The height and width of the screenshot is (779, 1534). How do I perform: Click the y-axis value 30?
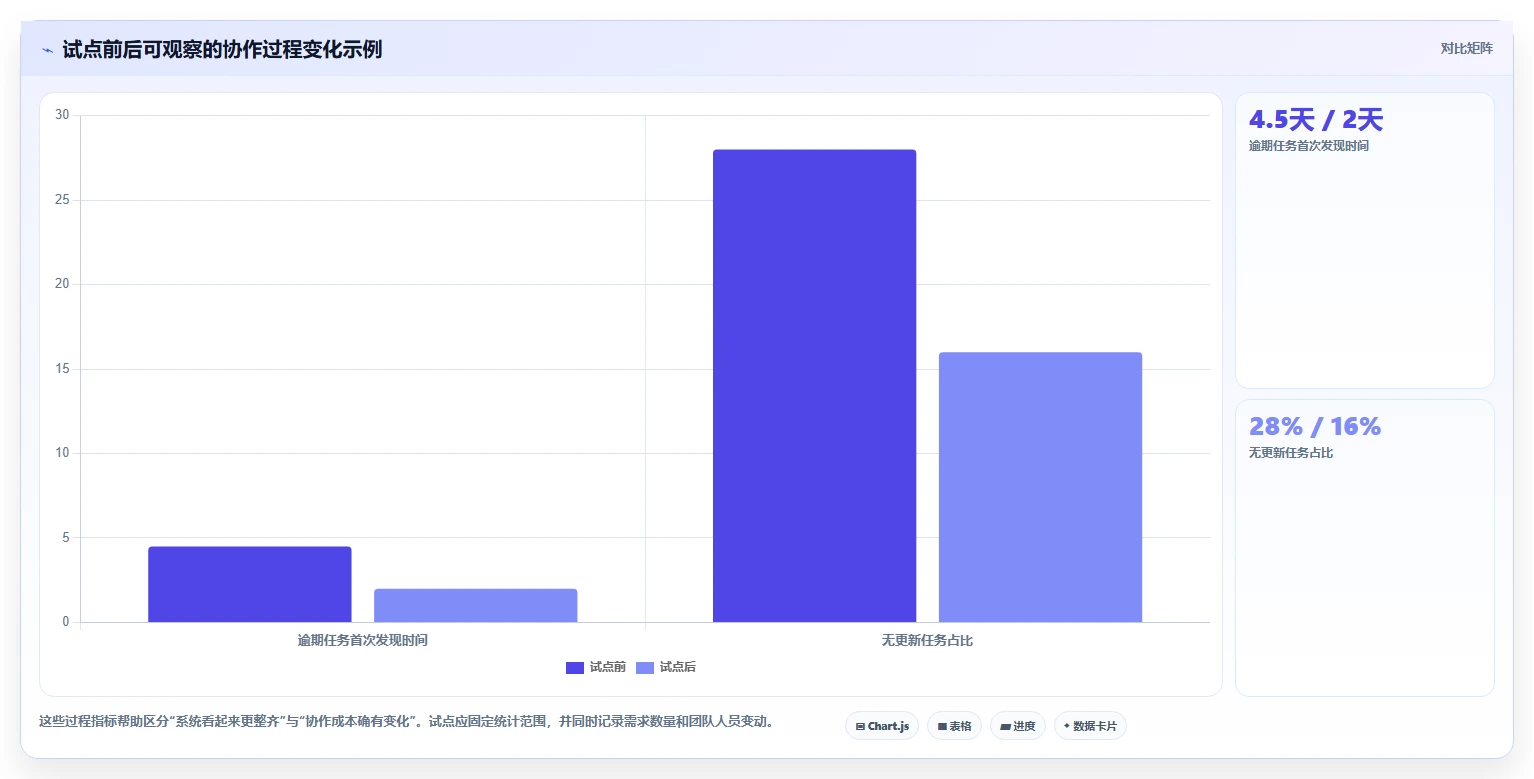coord(62,115)
